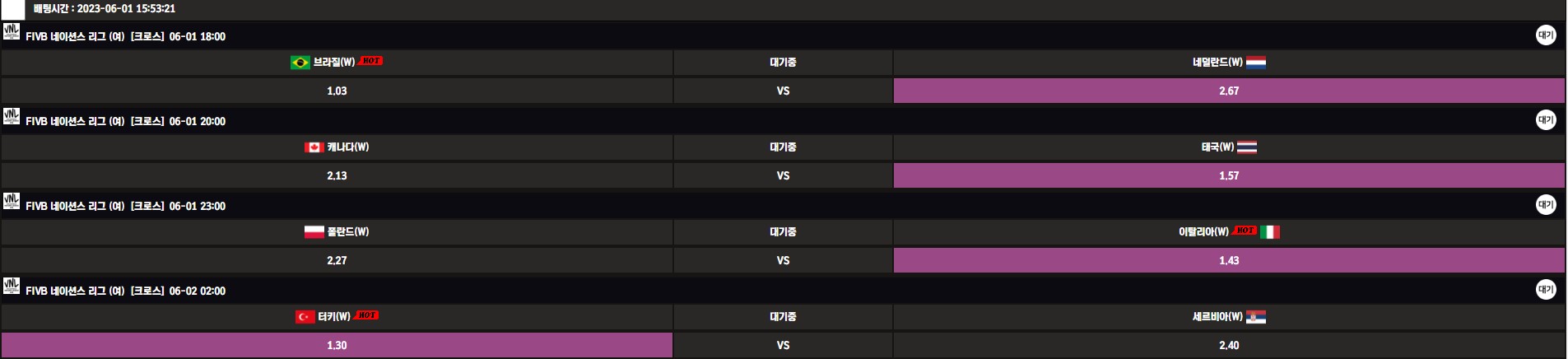
Task: Click the 06-01 18:00 match status badge
Action: coord(1545,35)
